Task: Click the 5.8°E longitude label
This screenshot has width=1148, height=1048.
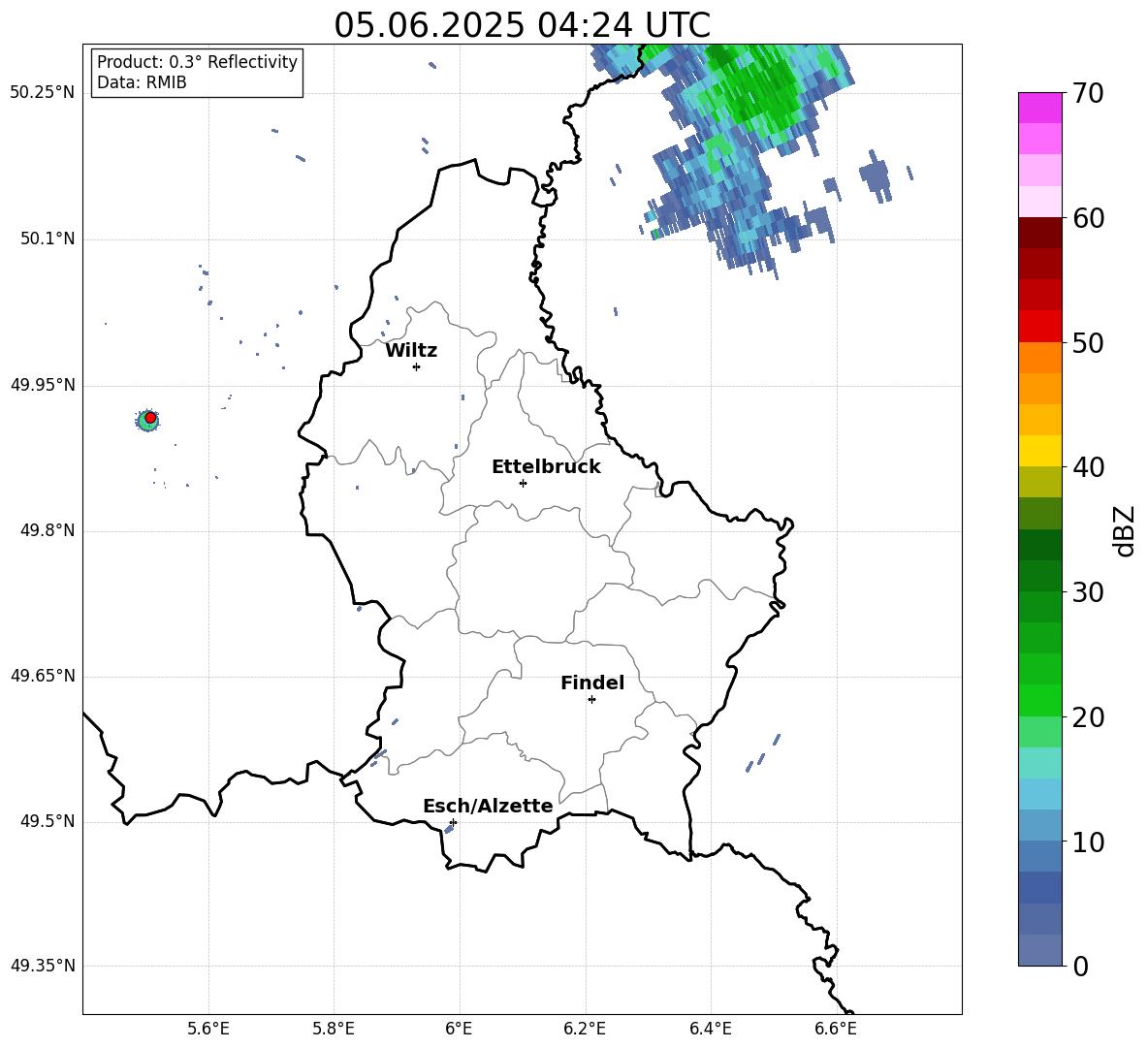Action: click(334, 1029)
